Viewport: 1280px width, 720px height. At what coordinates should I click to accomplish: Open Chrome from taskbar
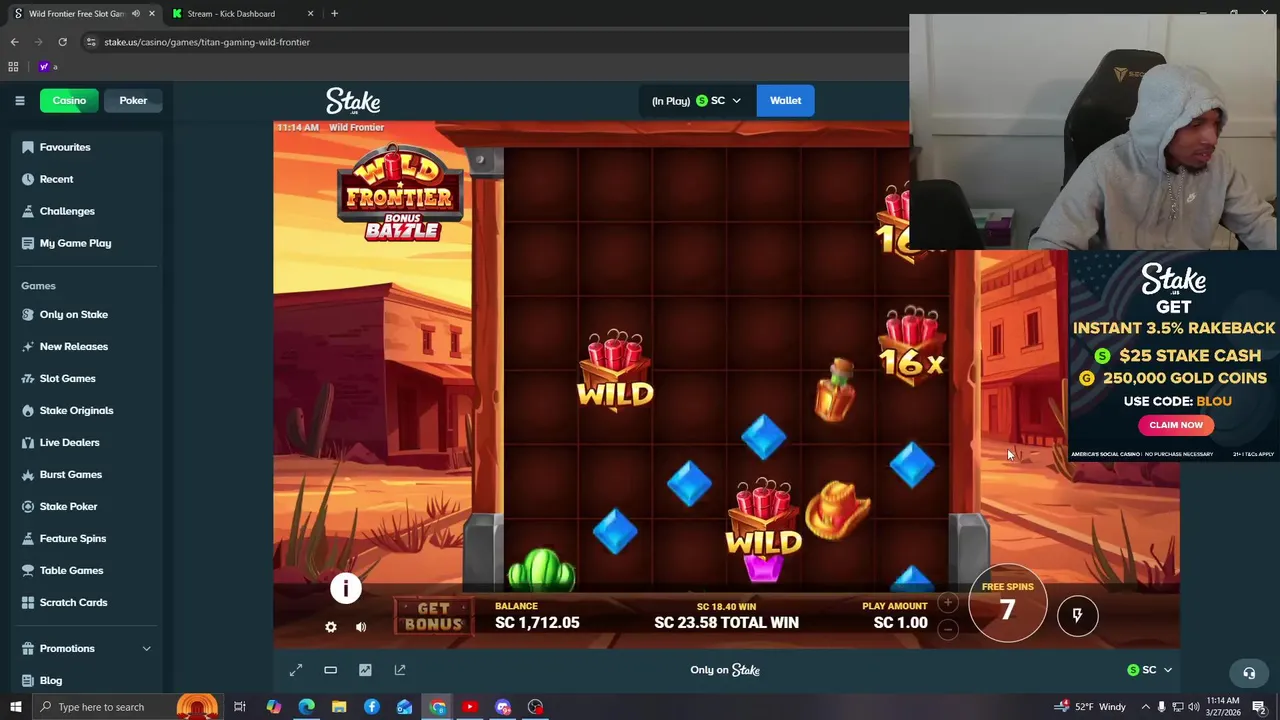tap(438, 707)
